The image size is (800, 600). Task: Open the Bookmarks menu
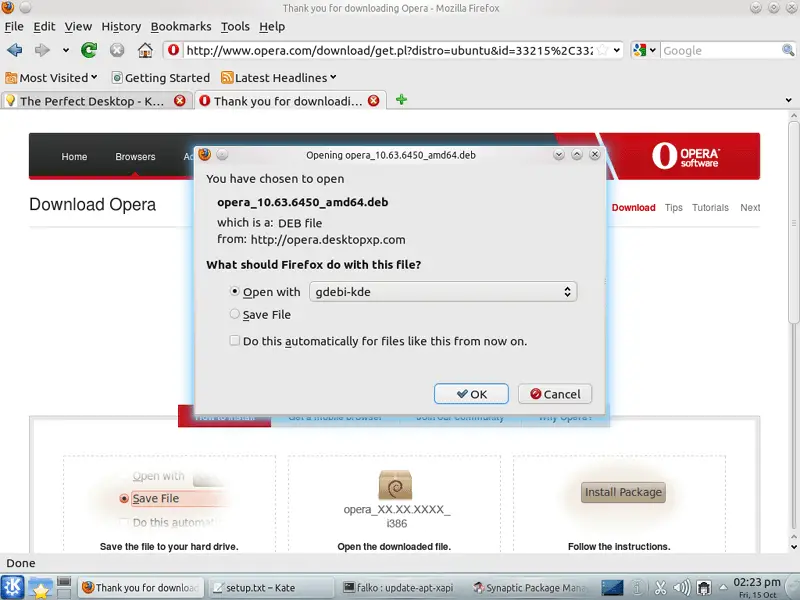tap(181, 27)
